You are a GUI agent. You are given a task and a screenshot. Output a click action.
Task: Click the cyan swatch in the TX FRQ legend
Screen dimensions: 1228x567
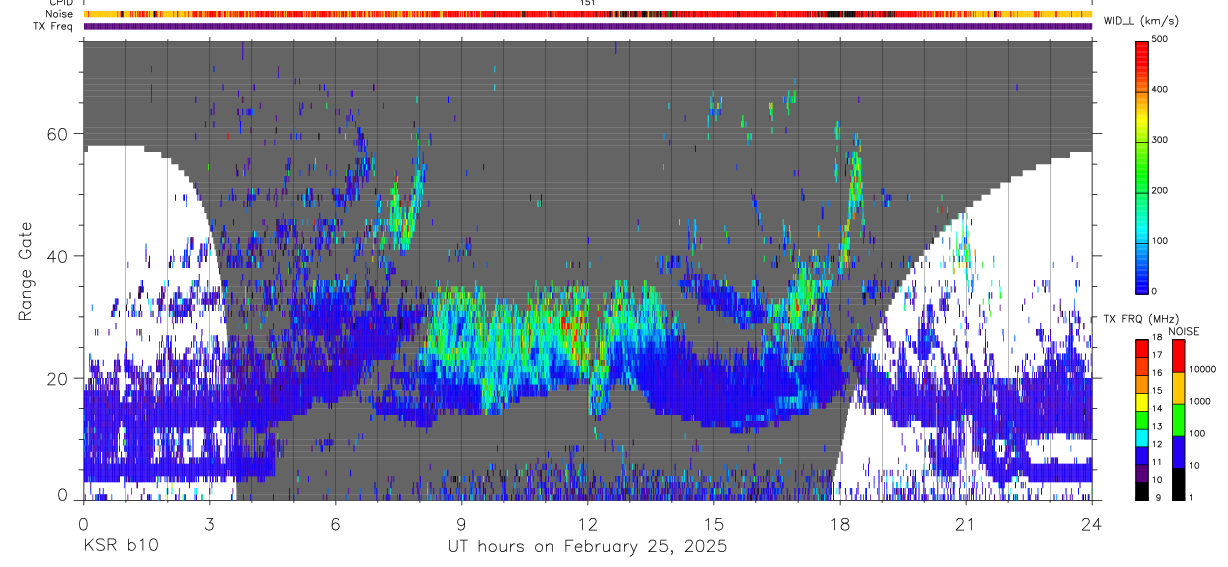point(1141,437)
